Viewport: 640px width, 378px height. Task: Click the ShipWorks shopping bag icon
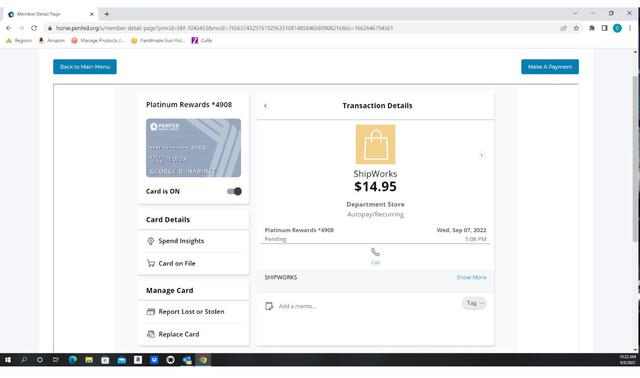coord(375,144)
